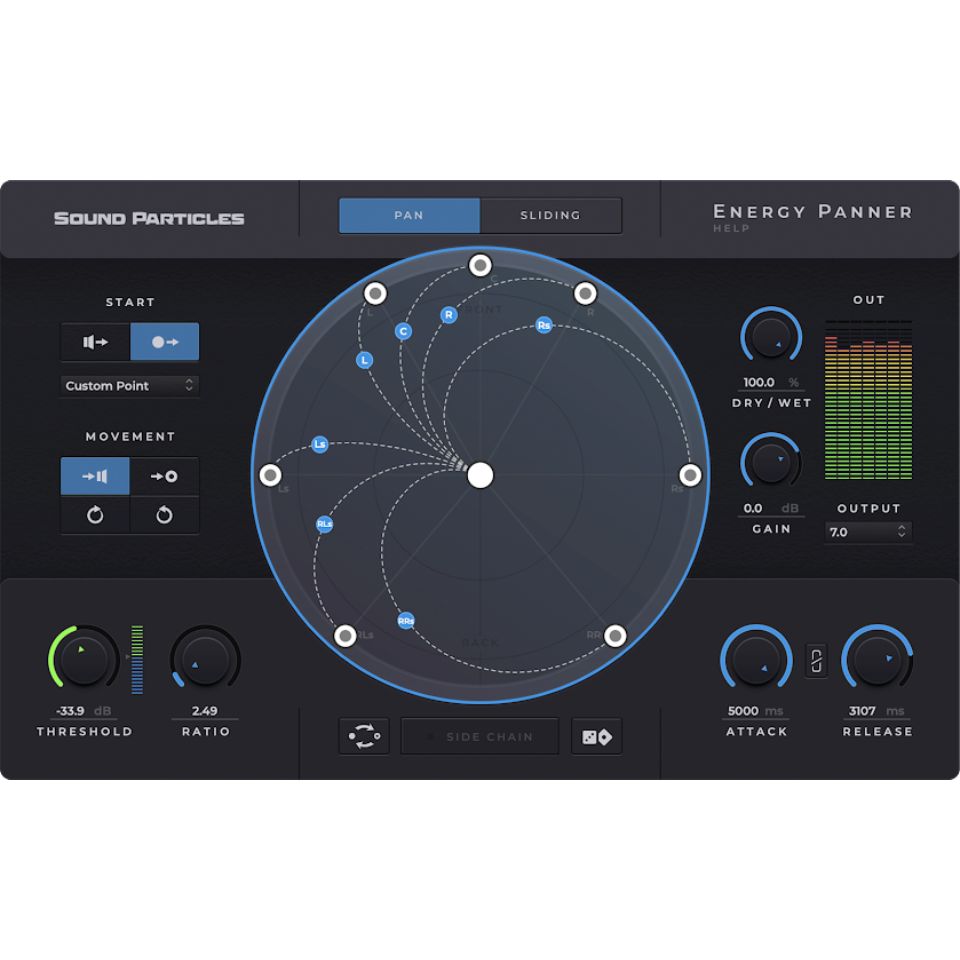Select the move-and-stop movement icon
The width and height of the screenshot is (960, 960).
coord(95,476)
